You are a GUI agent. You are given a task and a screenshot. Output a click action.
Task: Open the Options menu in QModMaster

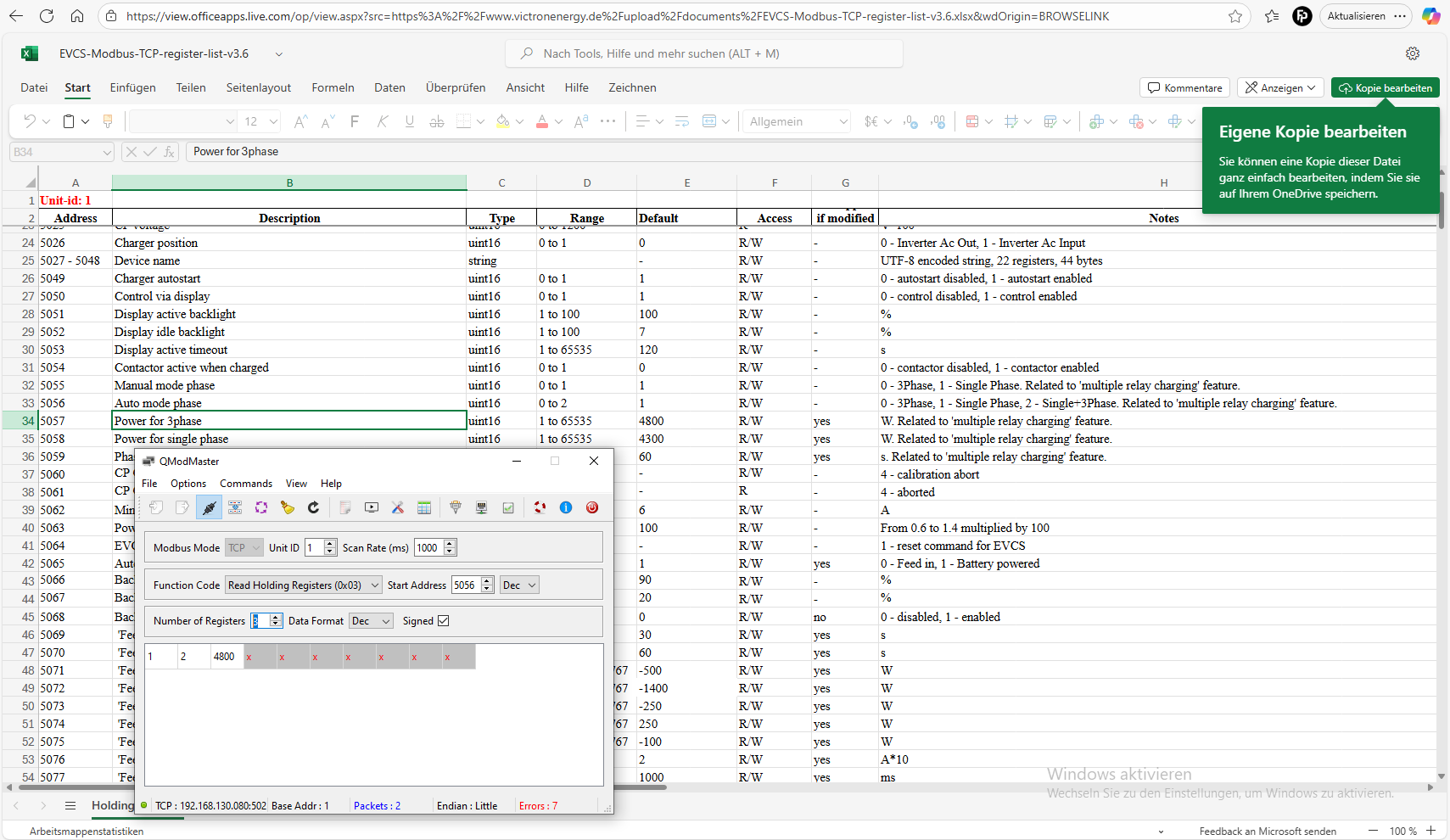click(x=188, y=484)
